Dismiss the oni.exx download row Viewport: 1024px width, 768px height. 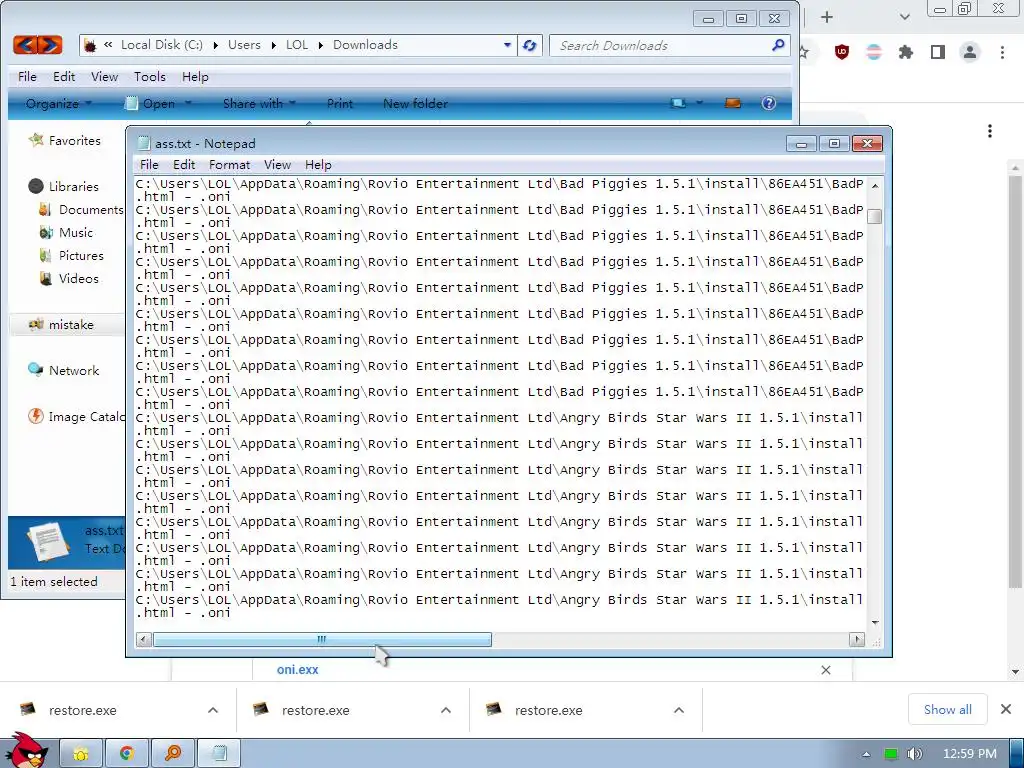tap(826, 669)
